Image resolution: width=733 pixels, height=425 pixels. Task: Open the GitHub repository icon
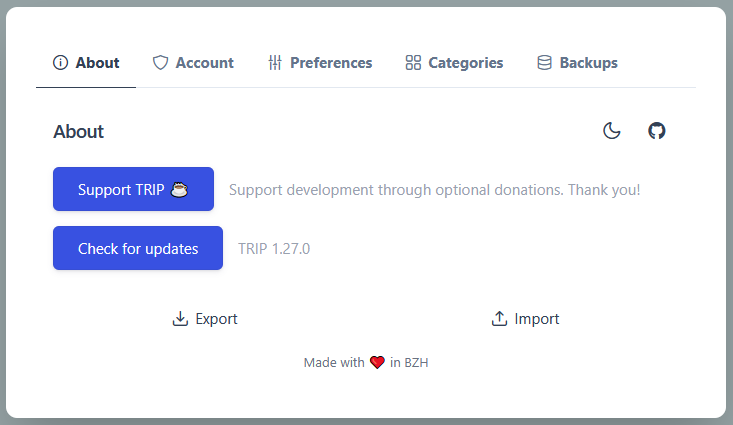click(657, 131)
